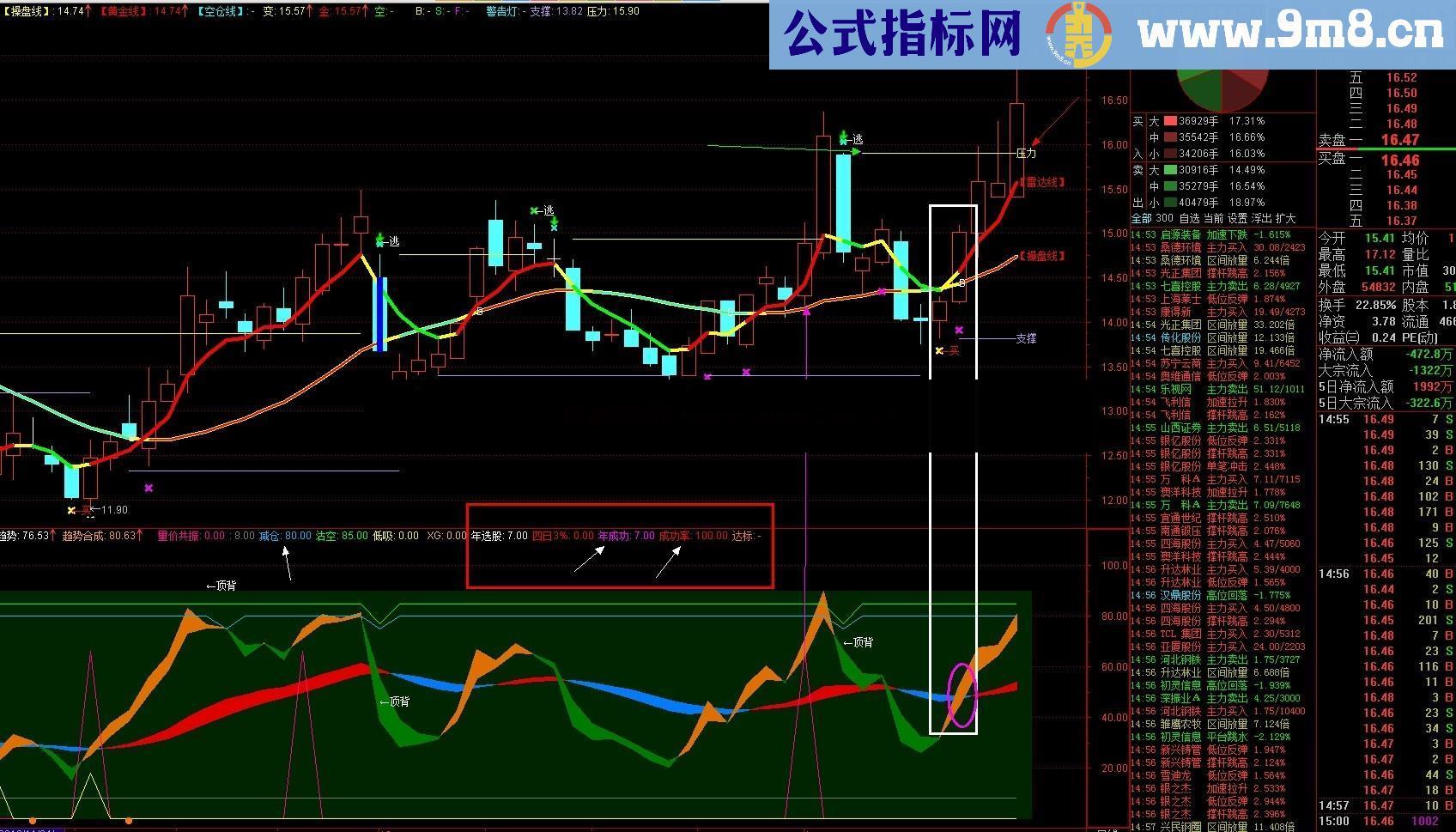
Task: Click the 年成功: 7.00 statistic
Action: [x=627, y=536]
